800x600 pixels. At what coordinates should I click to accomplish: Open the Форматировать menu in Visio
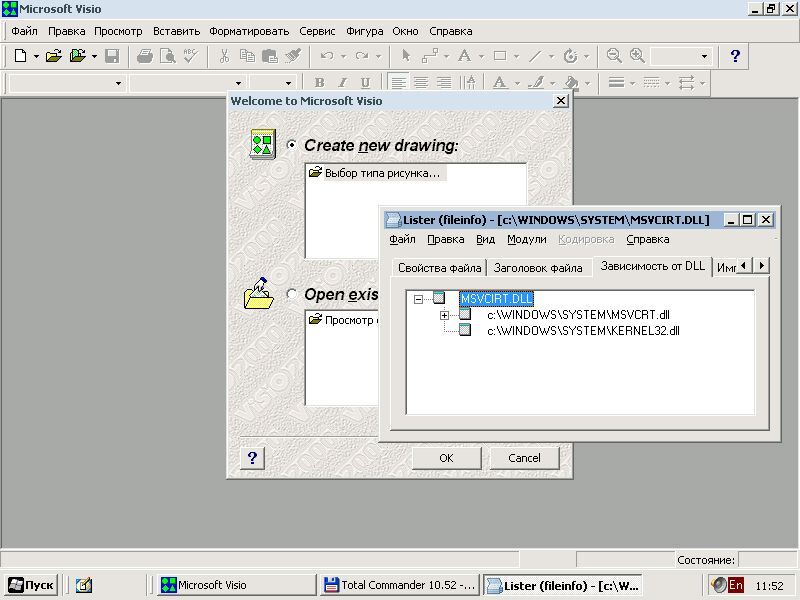[249, 31]
